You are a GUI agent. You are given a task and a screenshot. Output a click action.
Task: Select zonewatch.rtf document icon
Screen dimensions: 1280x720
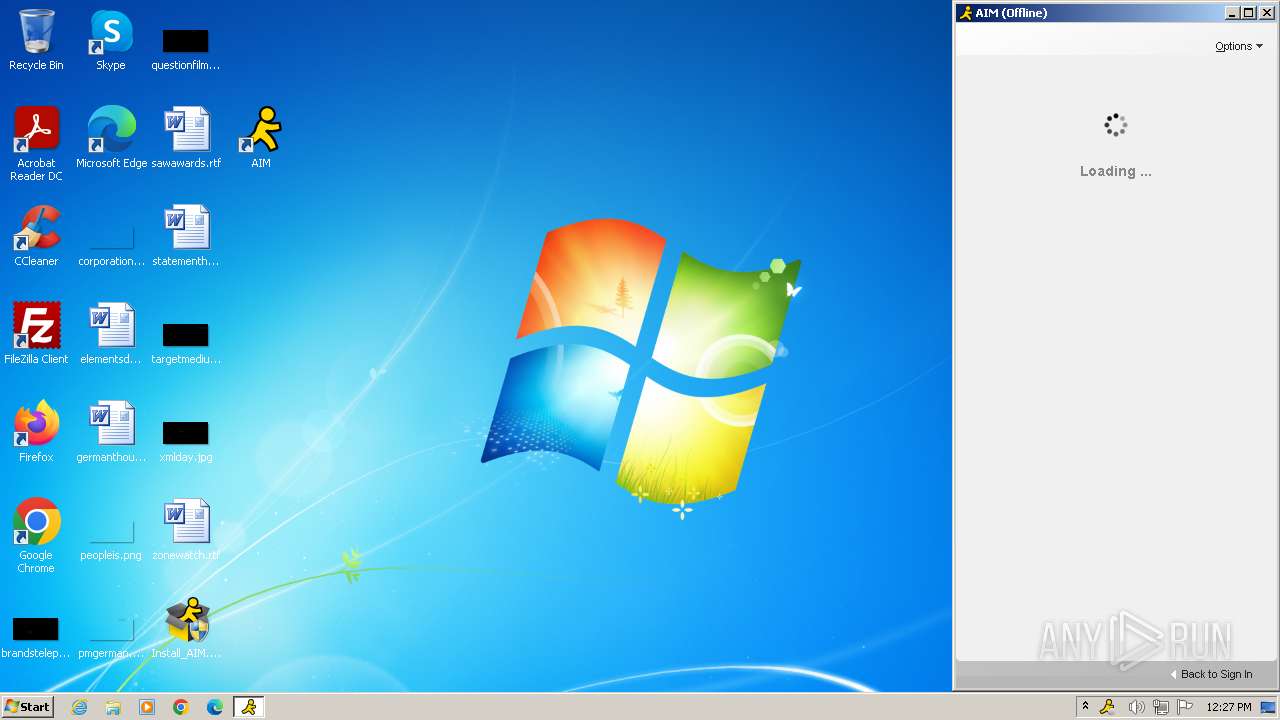tap(186, 530)
